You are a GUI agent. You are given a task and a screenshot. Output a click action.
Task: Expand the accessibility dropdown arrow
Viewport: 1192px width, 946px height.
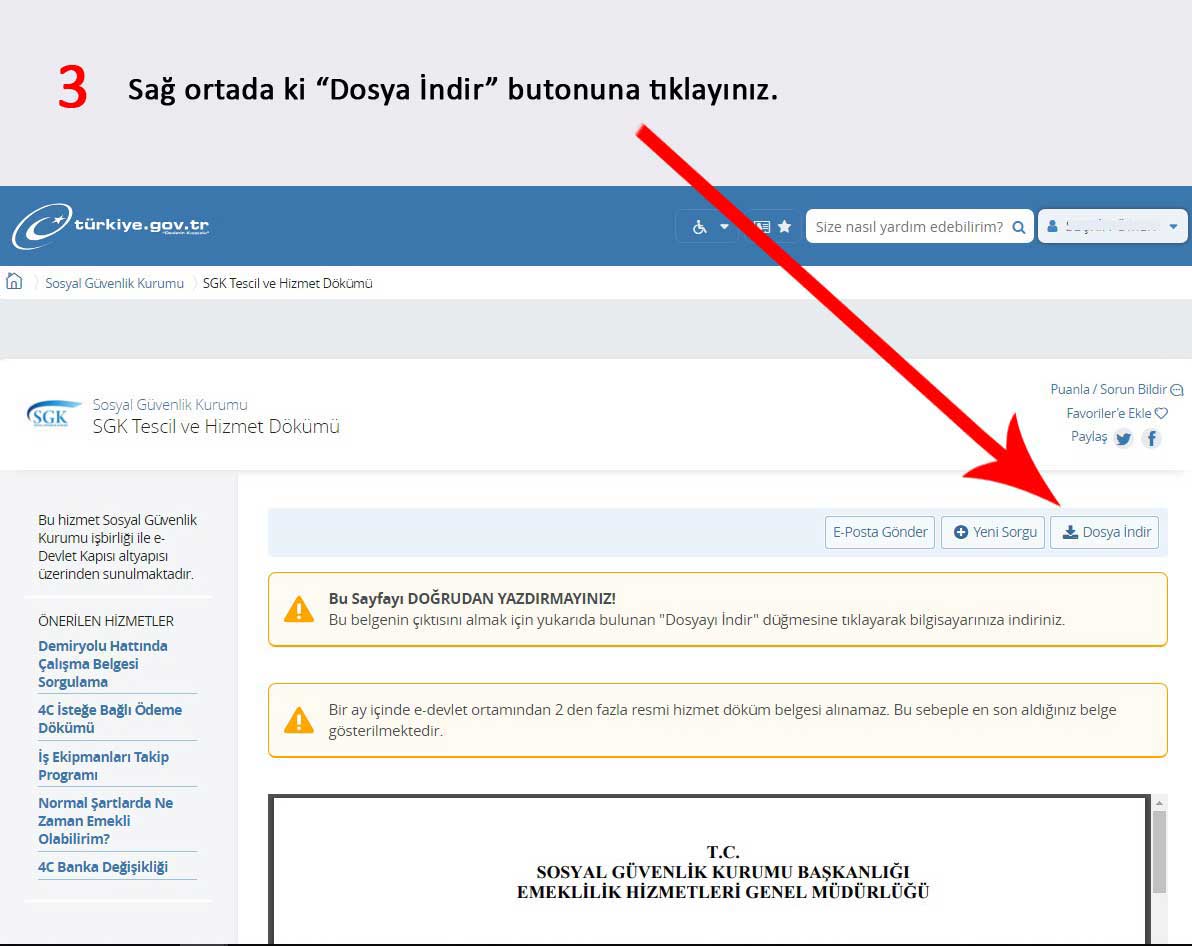click(x=724, y=227)
